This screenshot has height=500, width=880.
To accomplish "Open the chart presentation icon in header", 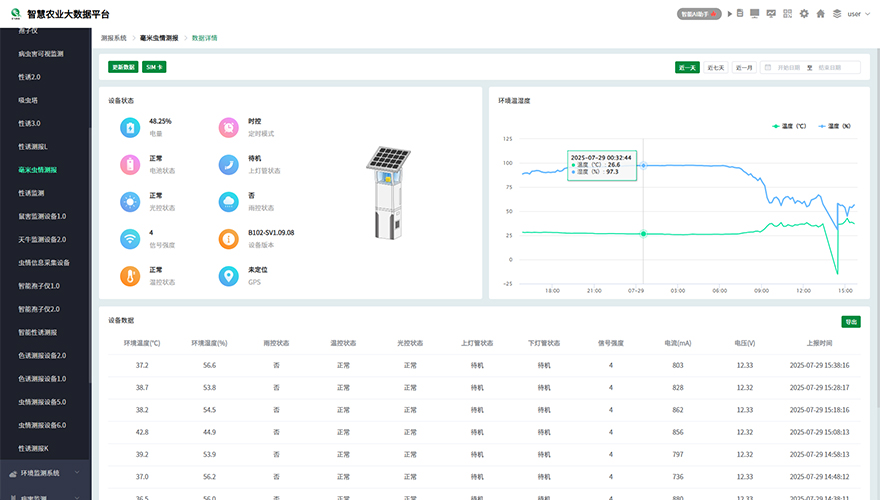I will click(x=771, y=14).
